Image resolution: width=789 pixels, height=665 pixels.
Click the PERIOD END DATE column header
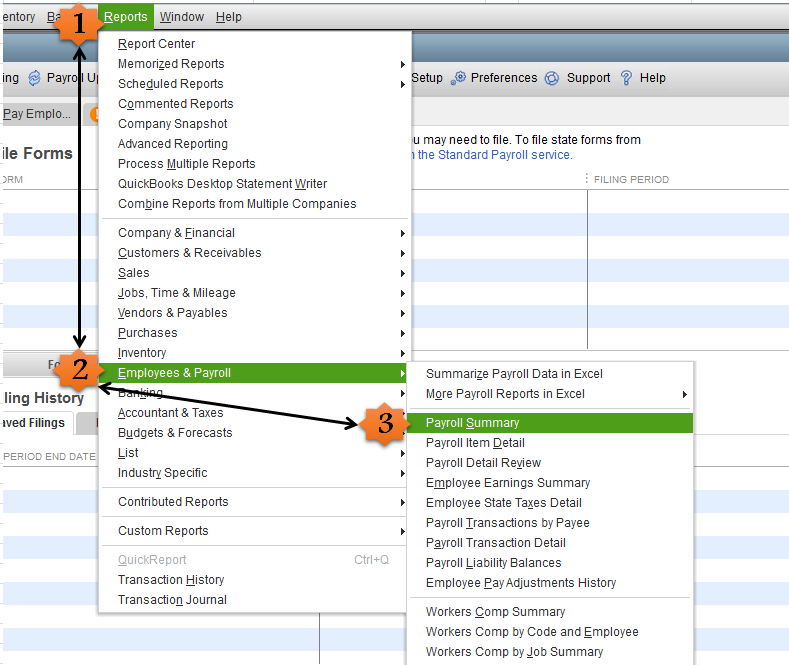point(49,457)
